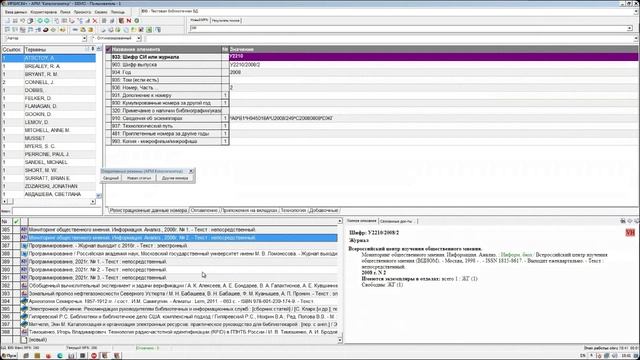Close the small floating АРМ Каталогизатор panel
Viewport: 640px width, 360px height.
click(191, 171)
